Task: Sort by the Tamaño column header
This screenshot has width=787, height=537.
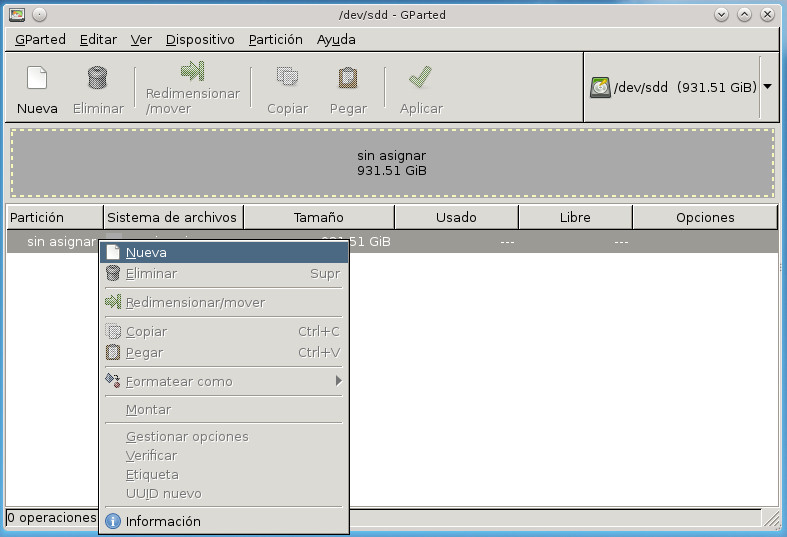Action: pos(319,217)
